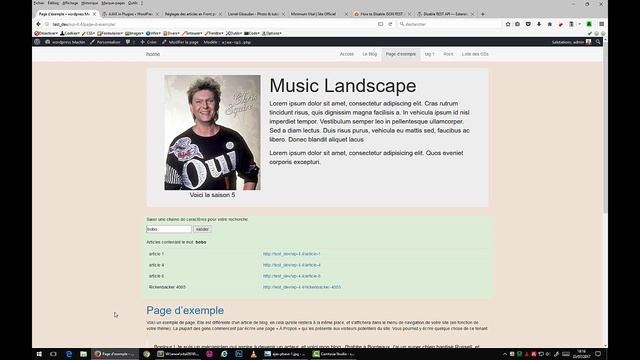Open the comments bubble in admin bar
Image resolution: width=640 pixels, height=360 pixels.
[x=128, y=42]
